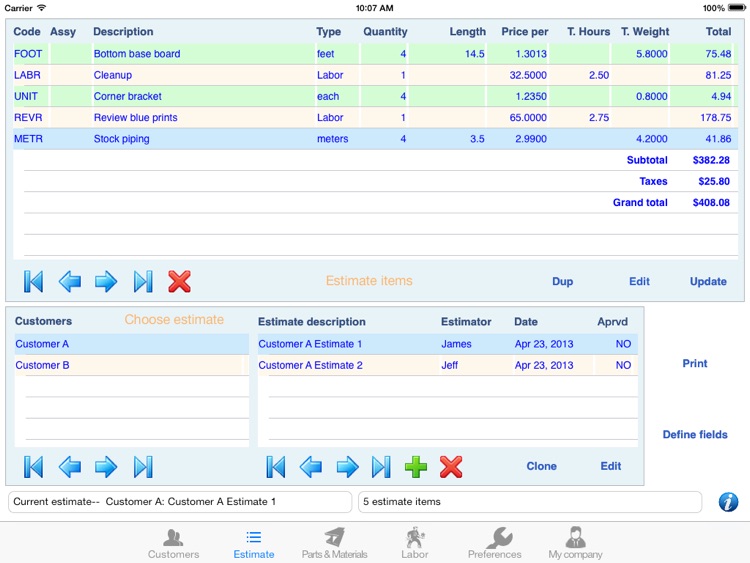This screenshot has width=750, height=563.
Task: Open Define fields
Action: click(695, 435)
